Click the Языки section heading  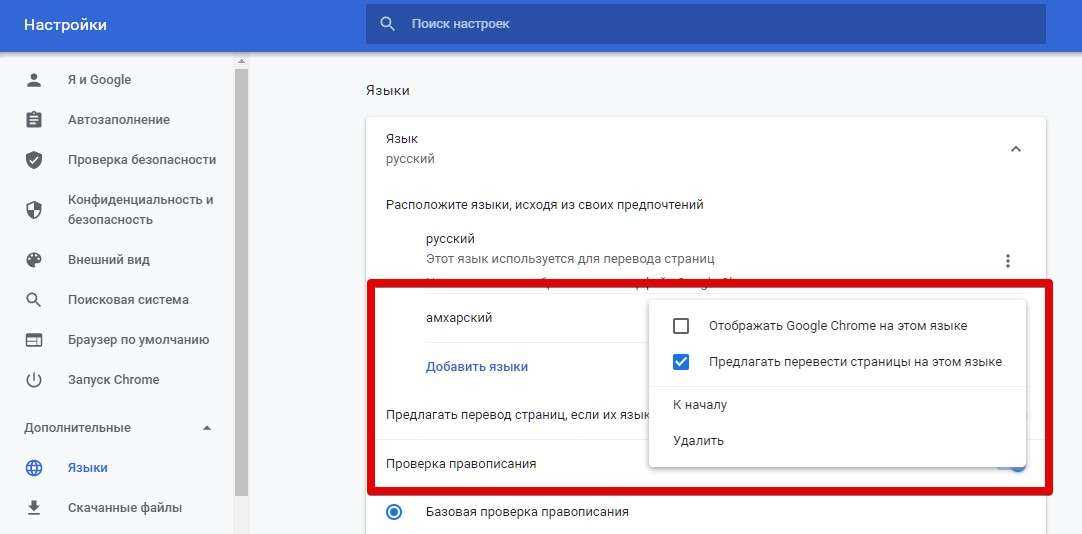[388, 90]
